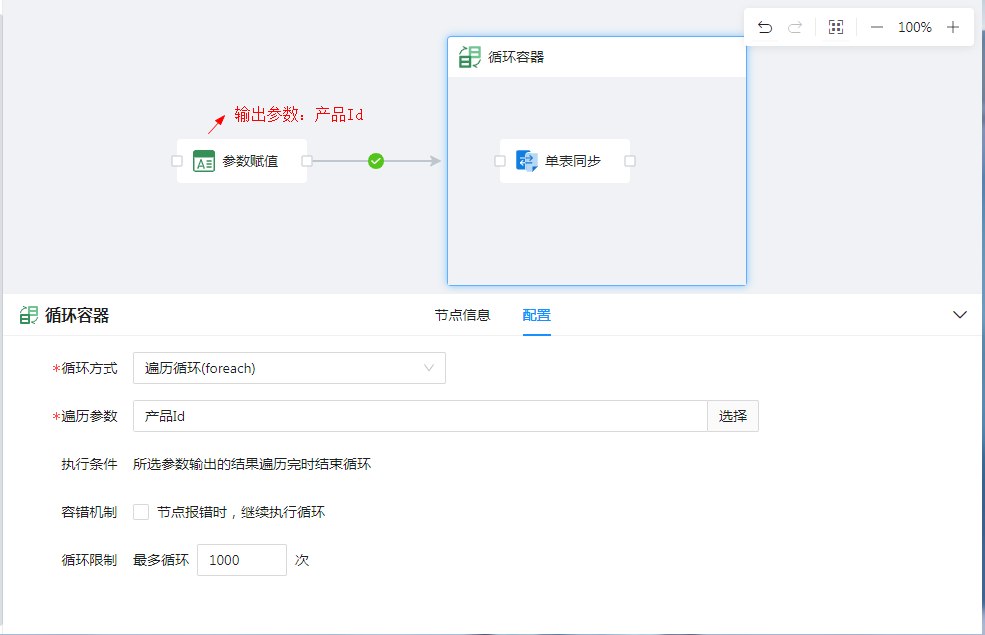985x635 pixels.
Task: Click the left port of 单表同步 node
Action: [500, 161]
